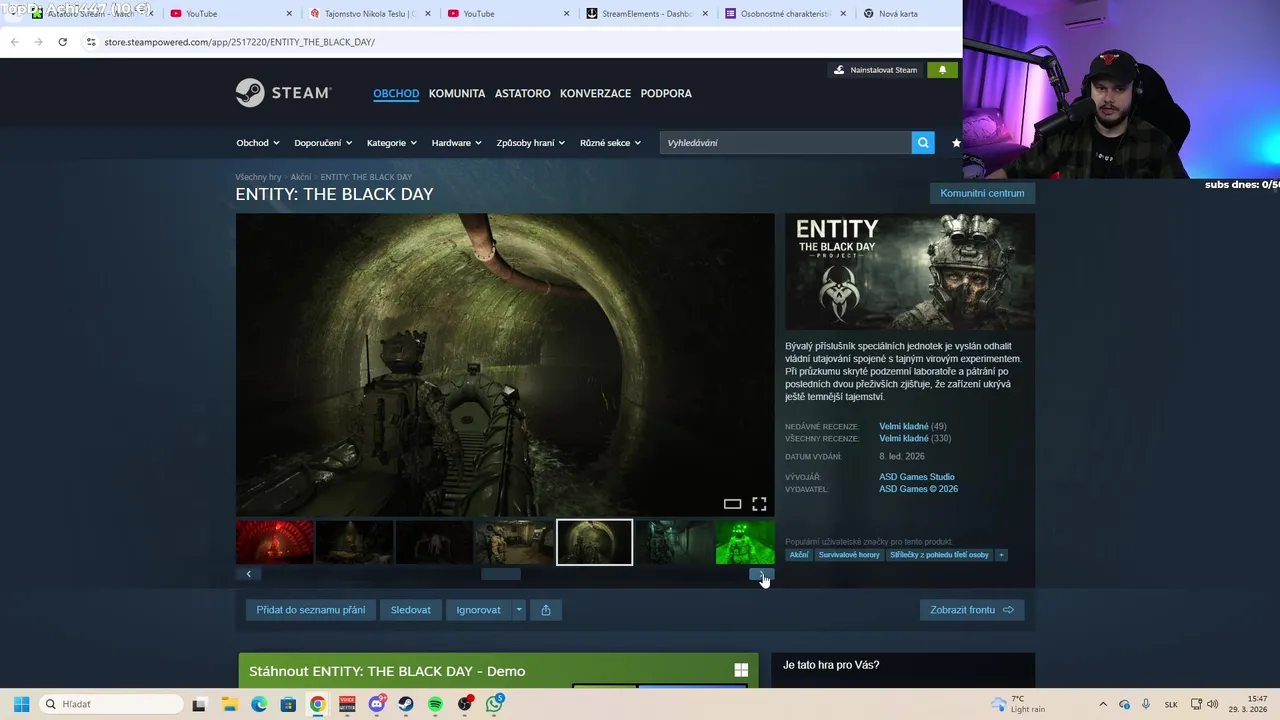
Task: Click the Steam logo in the header
Action: coord(283,93)
